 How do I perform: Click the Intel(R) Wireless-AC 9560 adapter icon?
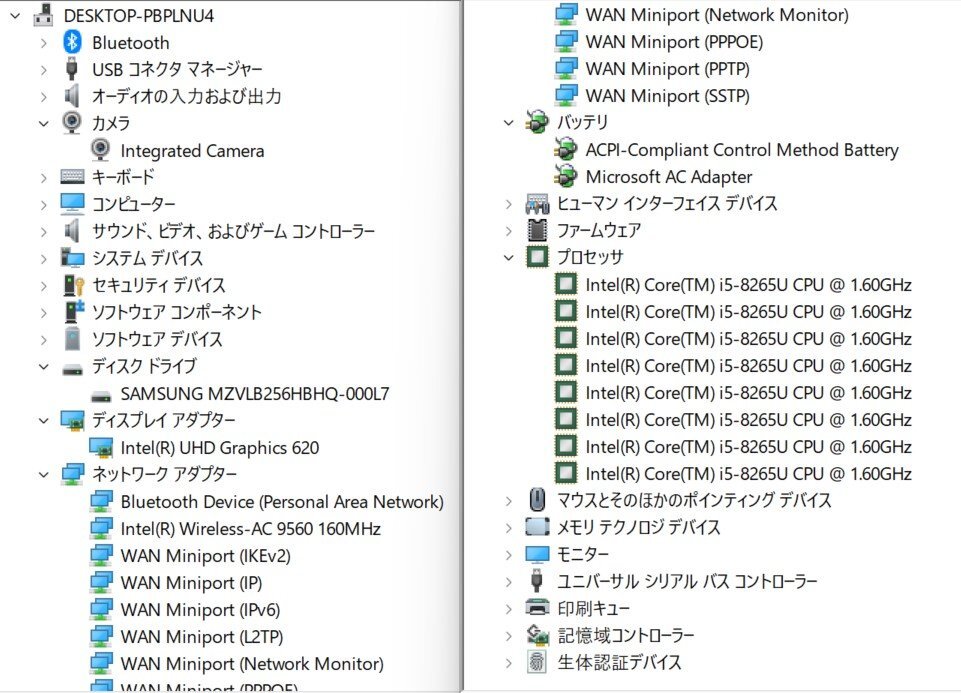(100, 529)
